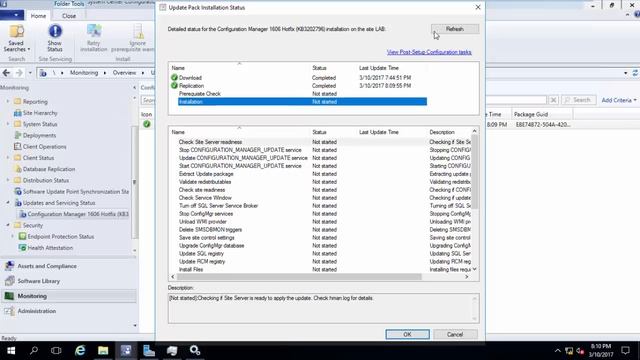This screenshot has width=640, height=360.
Task: Select the Database Replication node icon
Action: [18, 169]
